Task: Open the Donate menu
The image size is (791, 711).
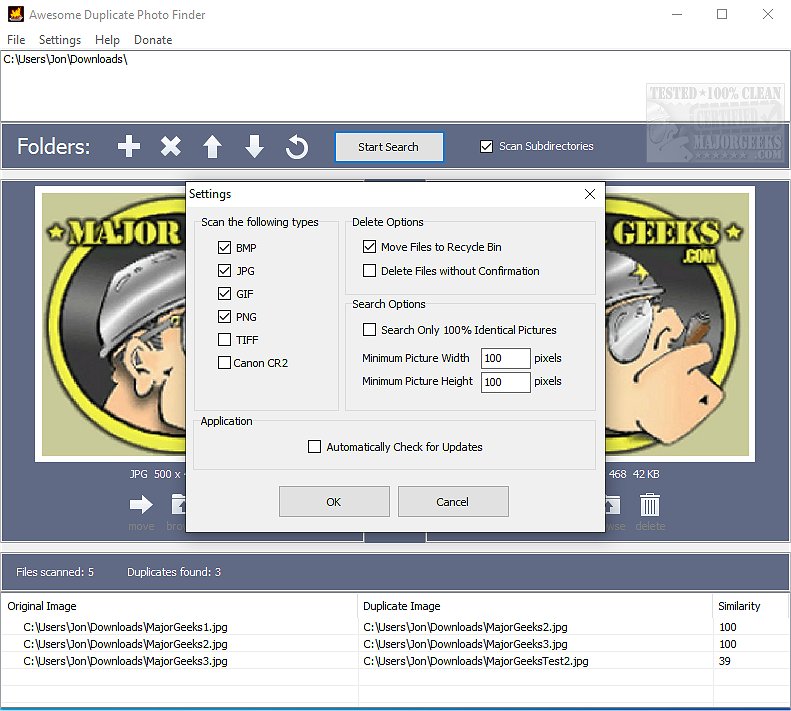Action: (153, 40)
